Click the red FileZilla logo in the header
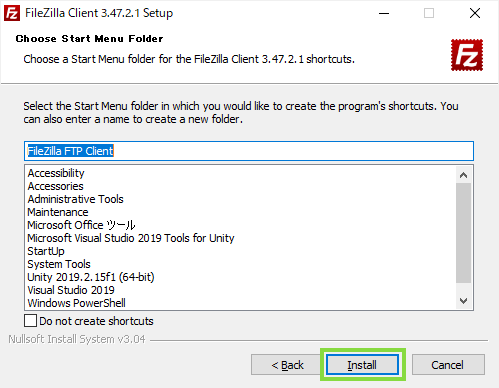 [x=467, y=55]
